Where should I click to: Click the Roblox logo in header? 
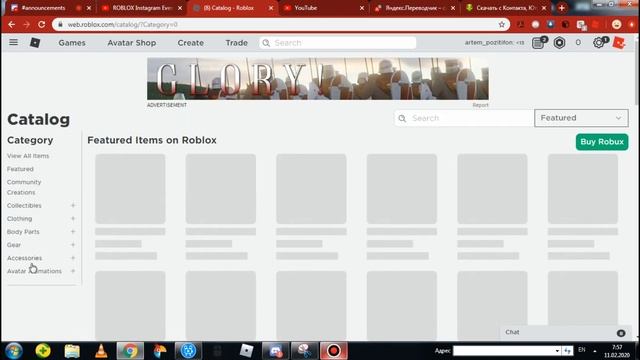click(x=35, y=42)
